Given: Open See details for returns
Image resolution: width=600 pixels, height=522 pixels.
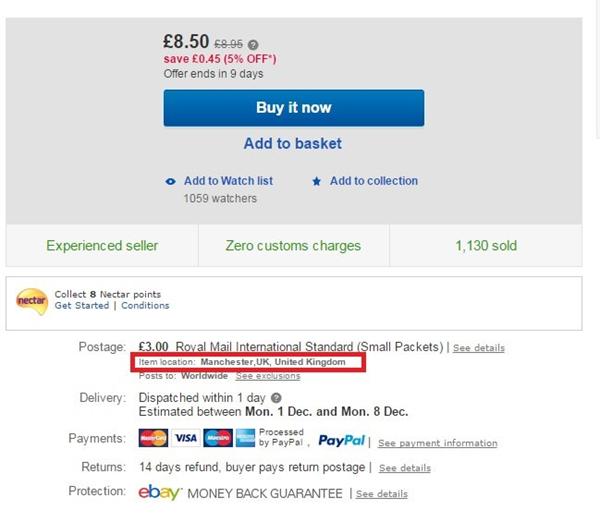Looking at the screenshot, I should point(404,468).
